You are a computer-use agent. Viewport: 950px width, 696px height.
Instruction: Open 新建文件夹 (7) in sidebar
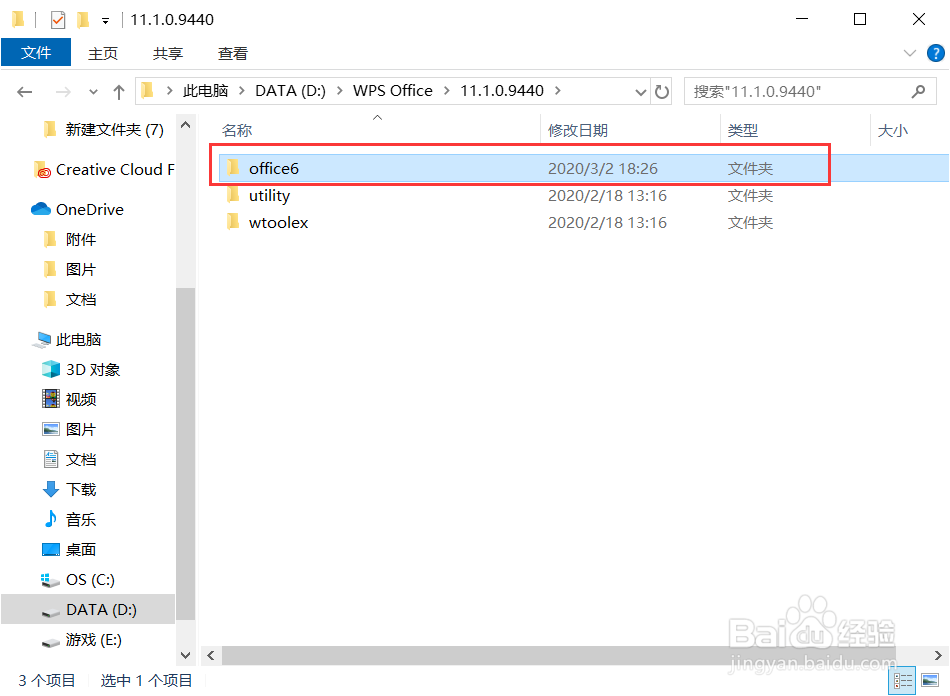115,130
